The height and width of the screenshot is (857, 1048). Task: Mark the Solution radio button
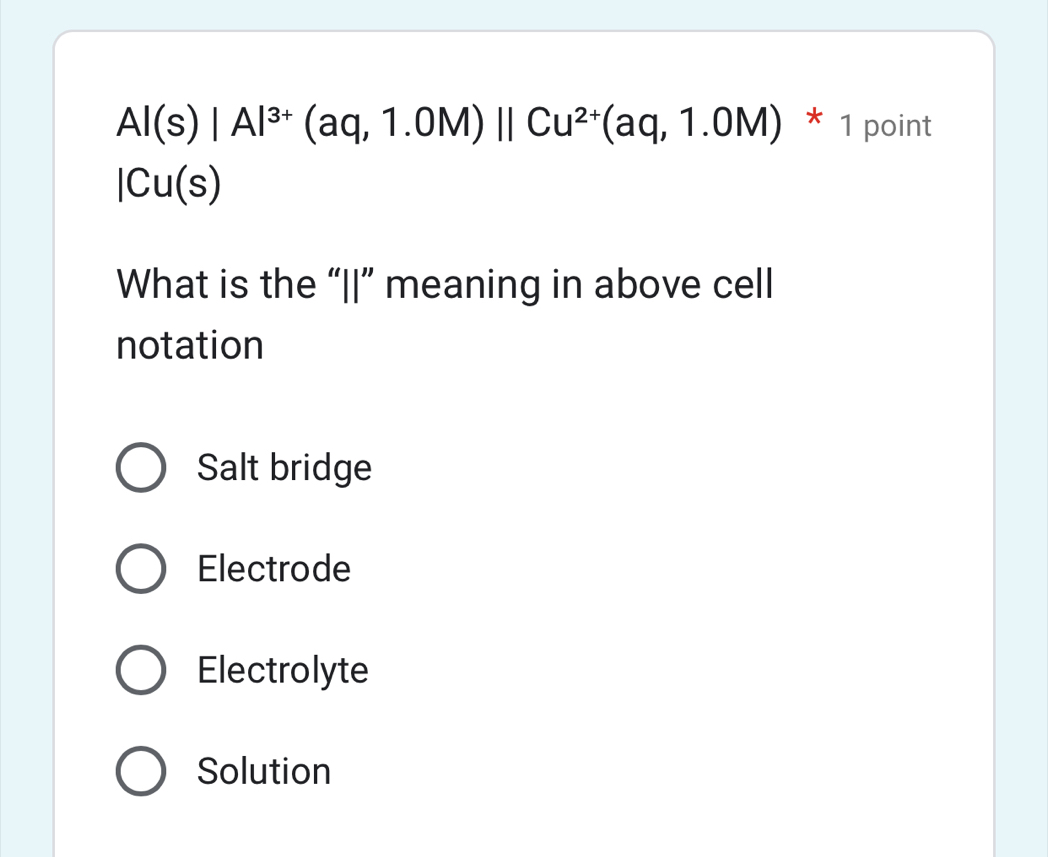pos(141,771)
